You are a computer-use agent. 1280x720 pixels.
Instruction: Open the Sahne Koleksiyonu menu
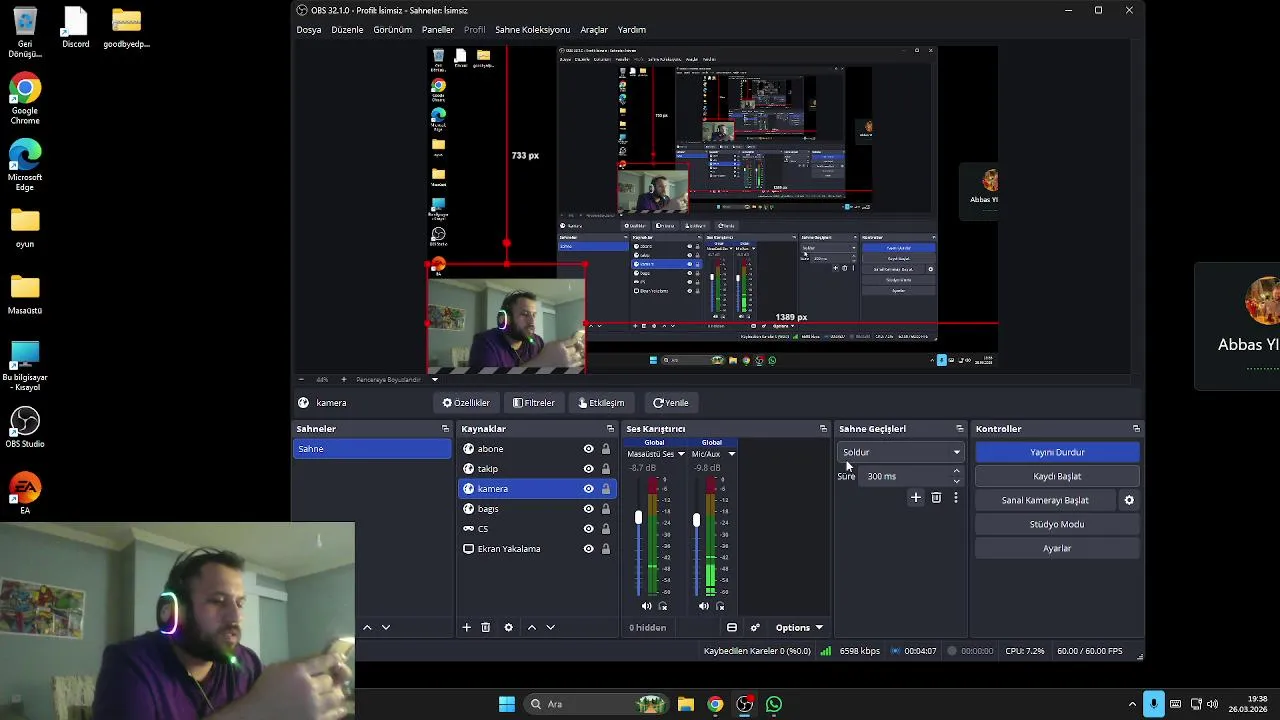coord(532,30)
